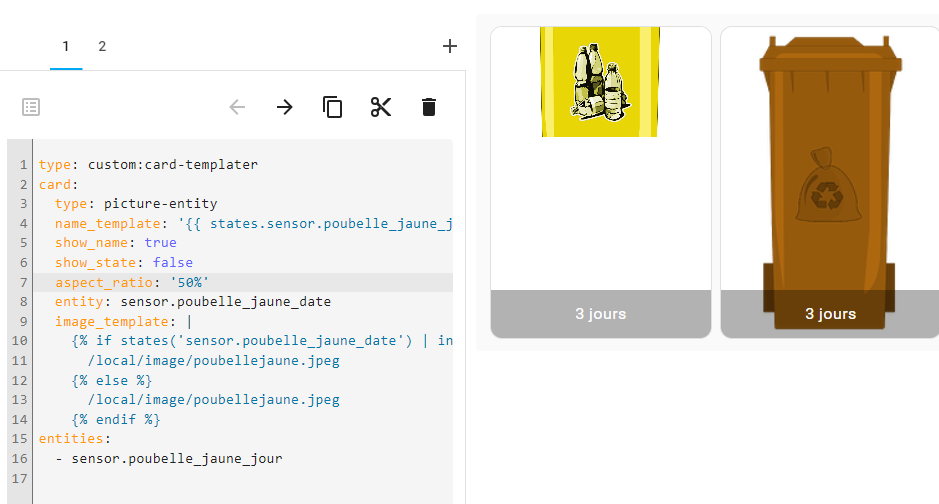Delete the card with trash icon
Image resolution: width=939 pixels, height=504 pixels.
[429, 107]
